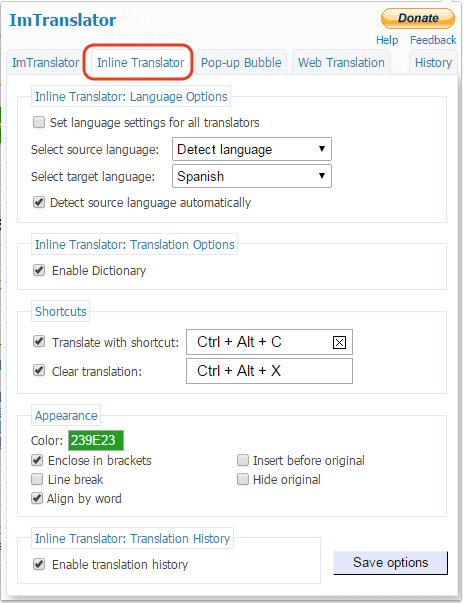Open the Help link

click(387, 40)
